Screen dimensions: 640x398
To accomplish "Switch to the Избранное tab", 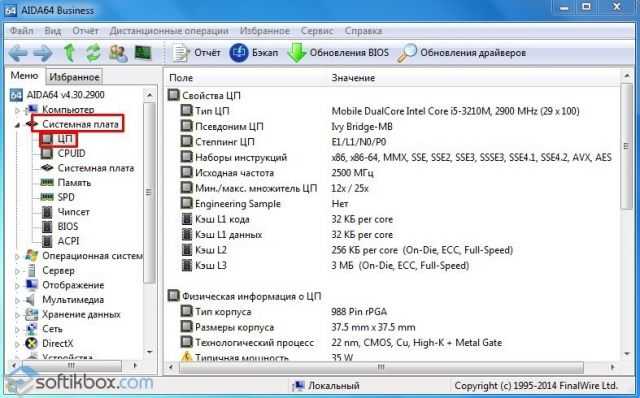I will tap(74, 77).
